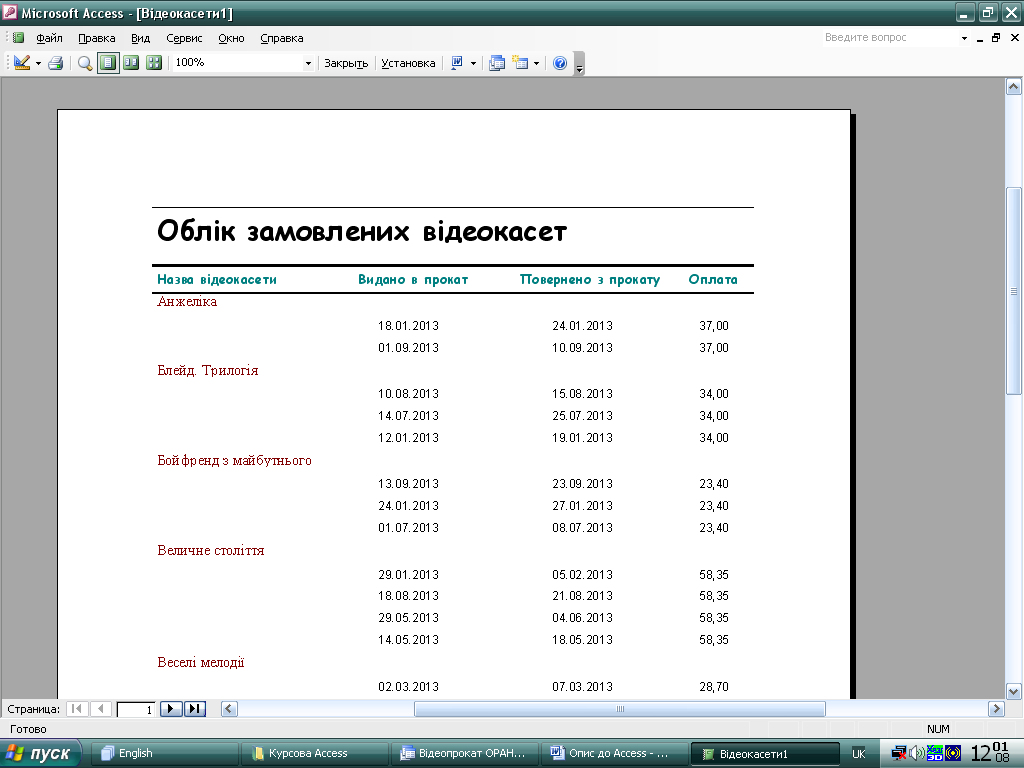Click the Закрыть button
The height and width of the screenshot is (768, 1024).
[346, 63]
